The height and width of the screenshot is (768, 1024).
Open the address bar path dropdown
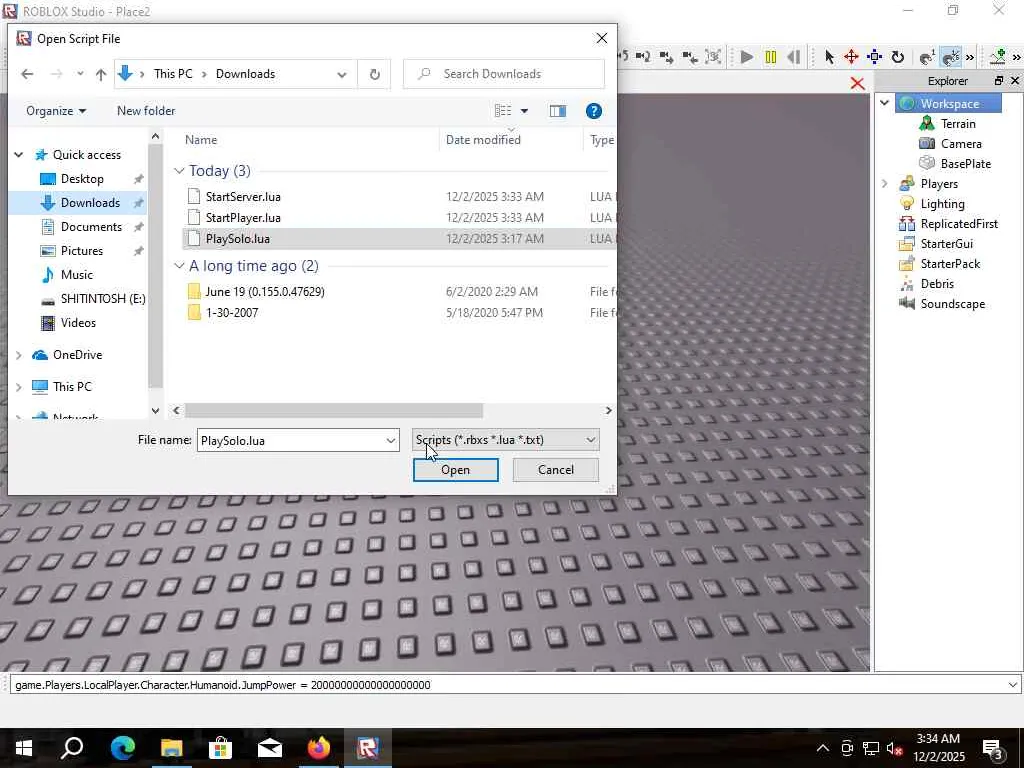click(x=342, y=74)
